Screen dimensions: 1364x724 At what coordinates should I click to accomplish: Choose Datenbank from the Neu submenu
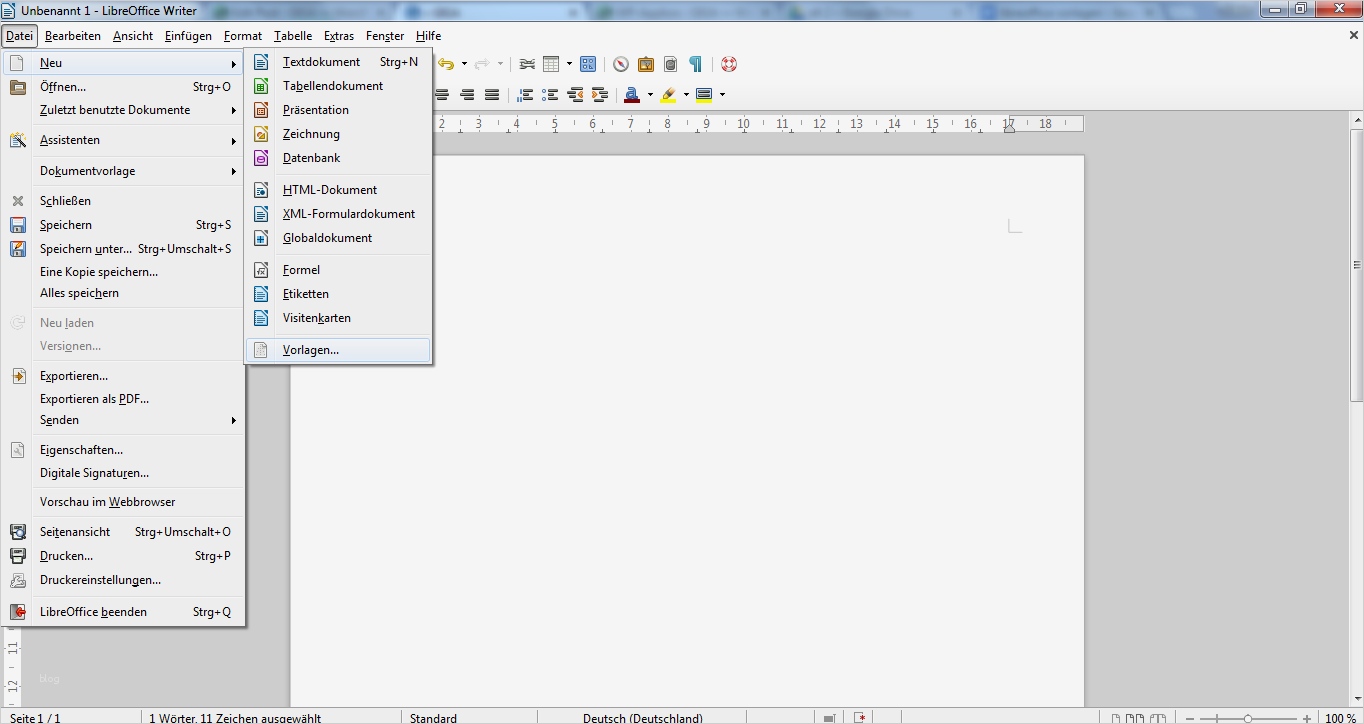tap(338, 158)
